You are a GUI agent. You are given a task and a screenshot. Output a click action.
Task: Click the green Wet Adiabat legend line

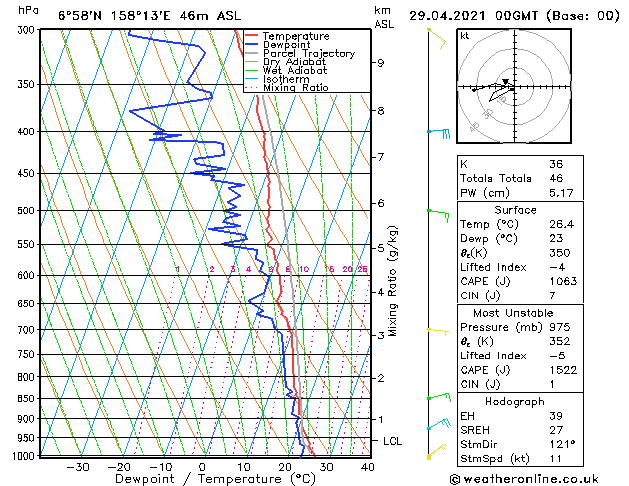click(x=251, y=70)
